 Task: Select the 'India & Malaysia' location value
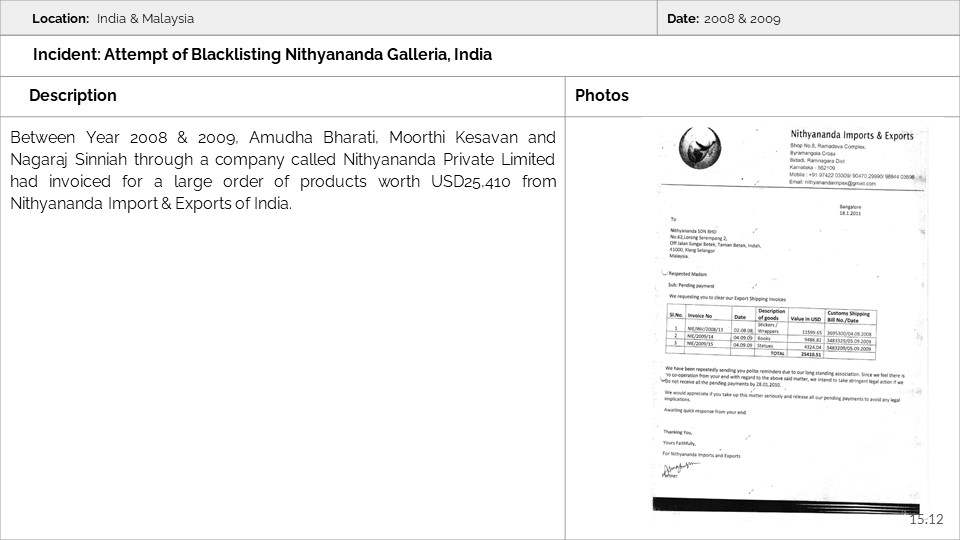click(x=145, y=18)
